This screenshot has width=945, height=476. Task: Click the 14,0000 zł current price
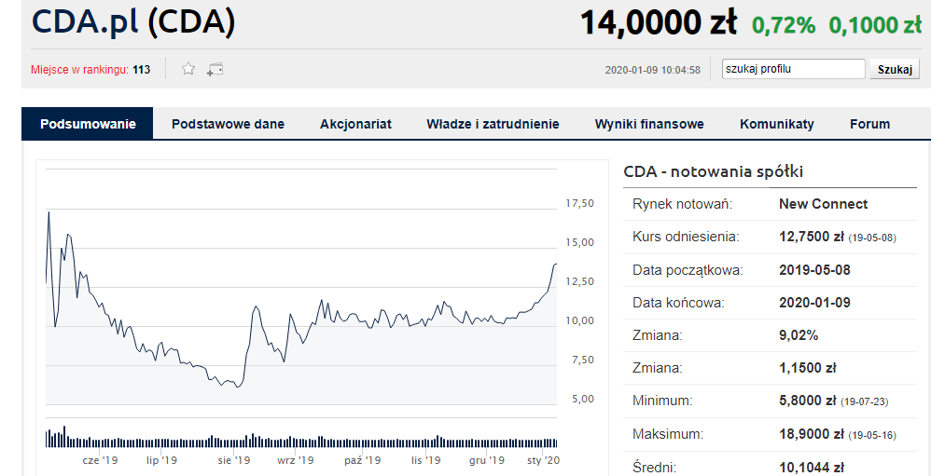pos(658,23)
